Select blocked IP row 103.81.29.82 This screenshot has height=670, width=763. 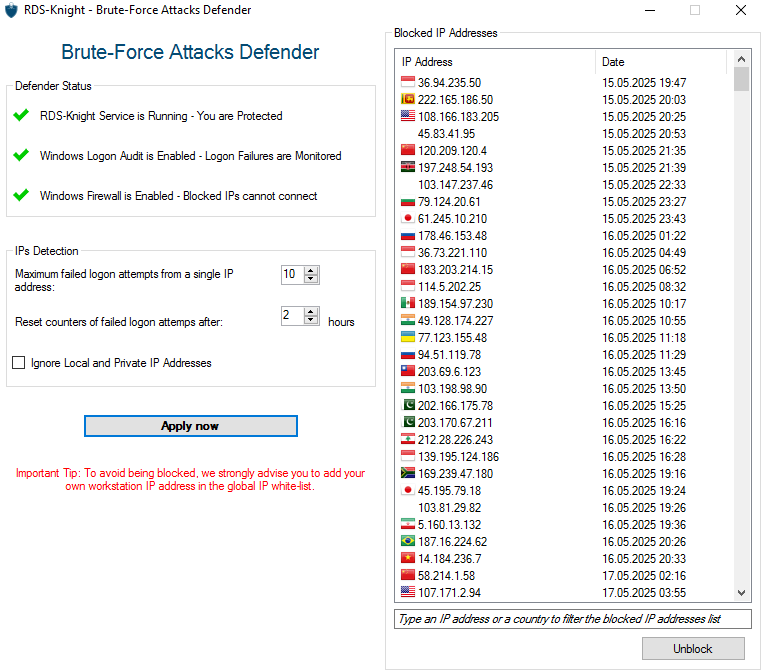[x=563, y=507]
